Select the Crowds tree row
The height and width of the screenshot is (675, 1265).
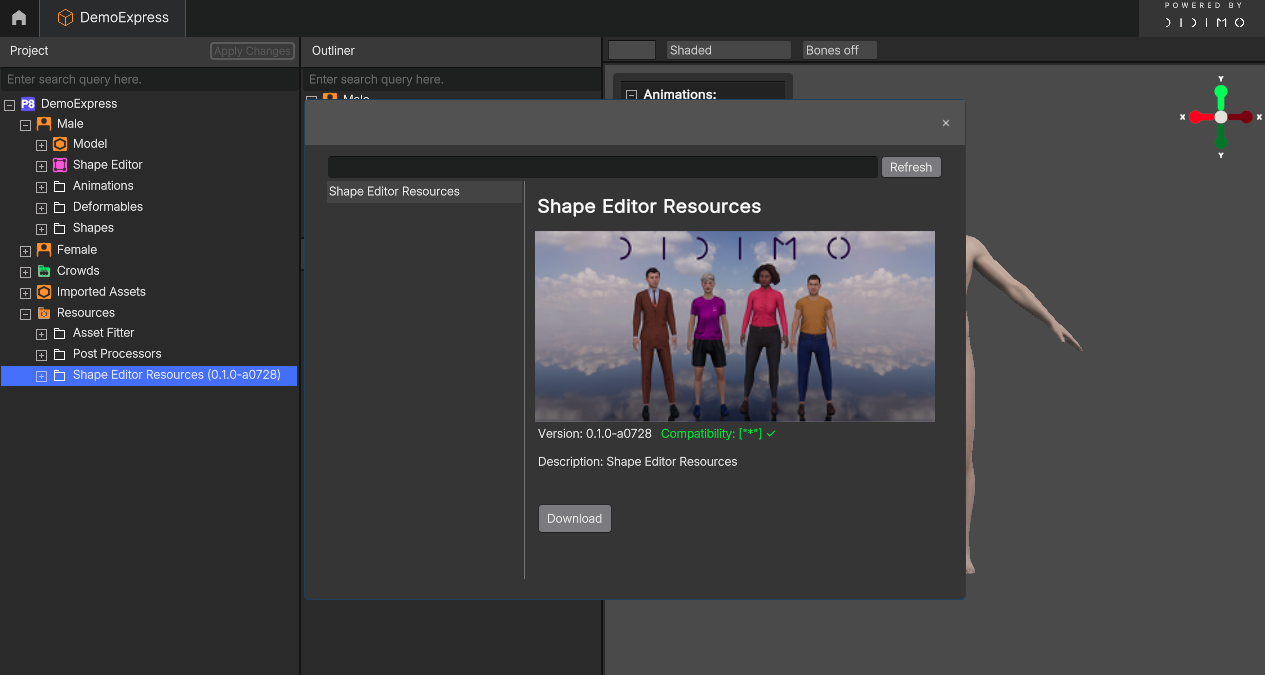(x=149, y=271)
